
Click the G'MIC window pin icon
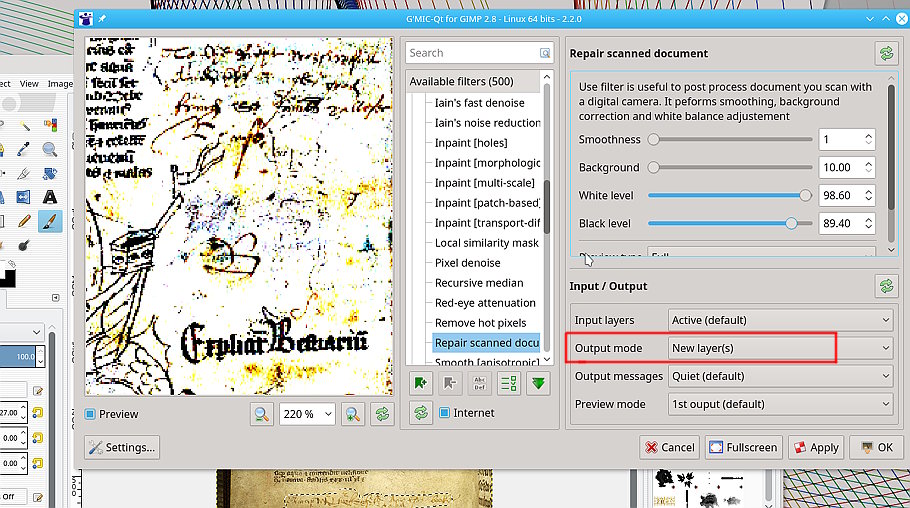(102, 19)
